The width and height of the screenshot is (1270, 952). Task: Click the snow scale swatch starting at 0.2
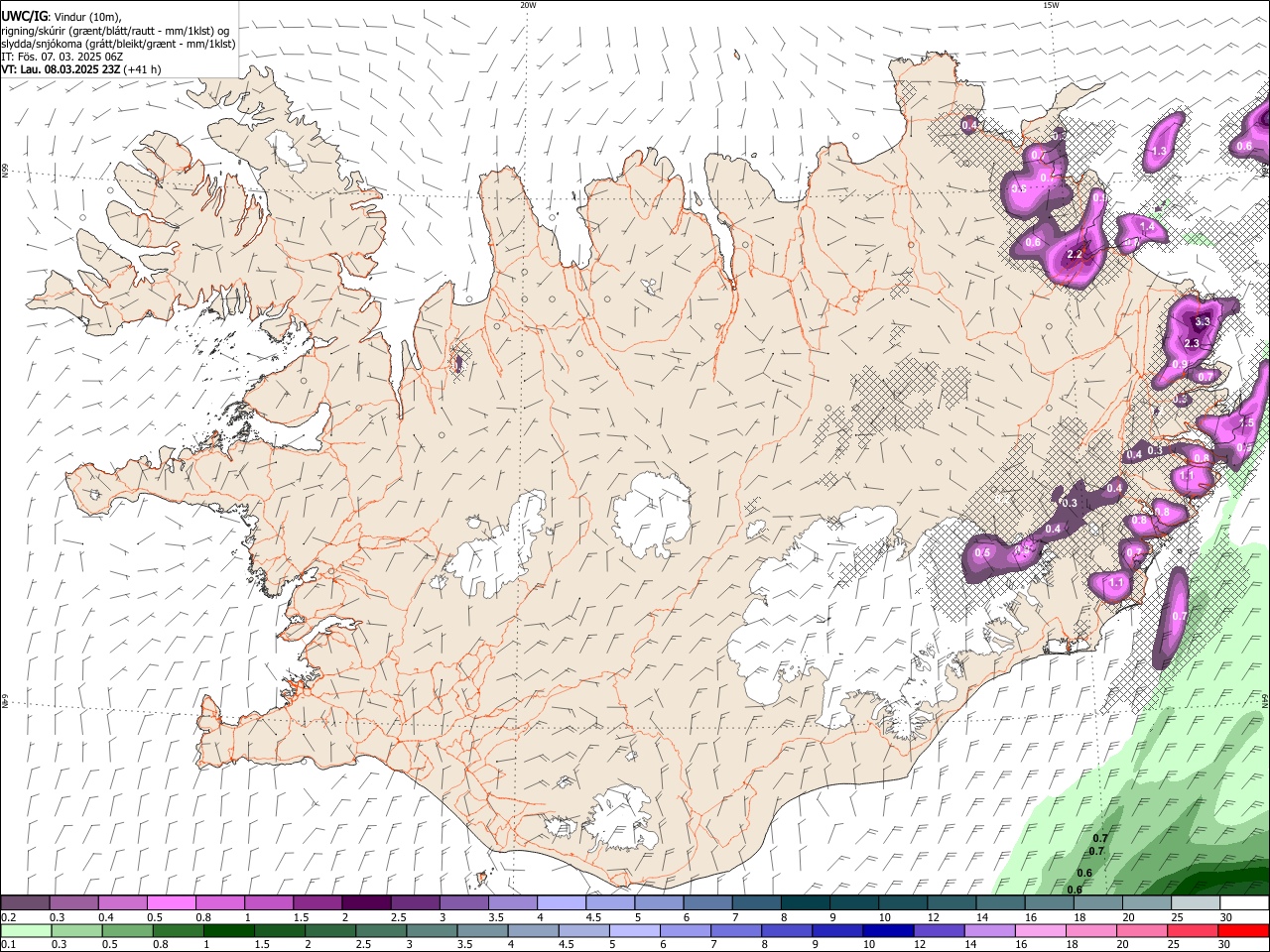pyautogui.click(x=25, y=903)
